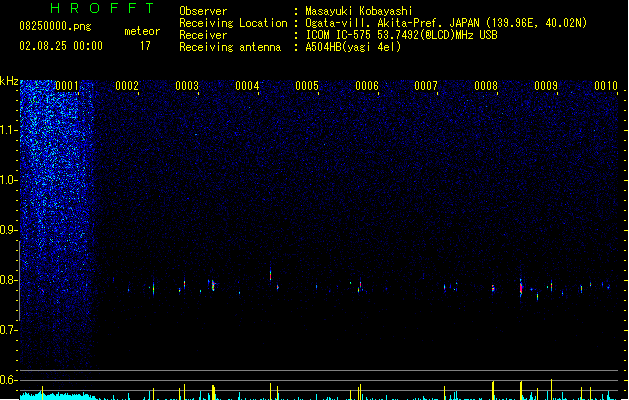629x400 pixels.
Task: Click the Receiving antenna label
Action: coord(230,47)
